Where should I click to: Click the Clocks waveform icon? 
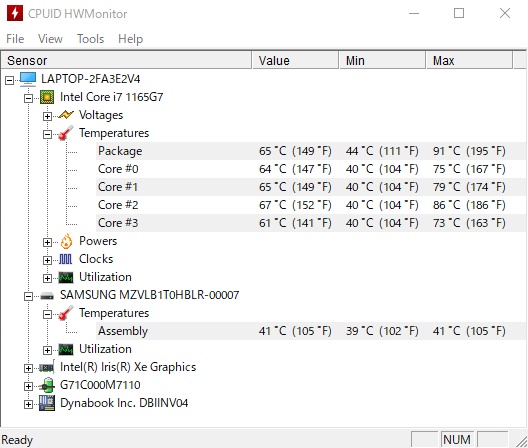click(x=66, y=259)
